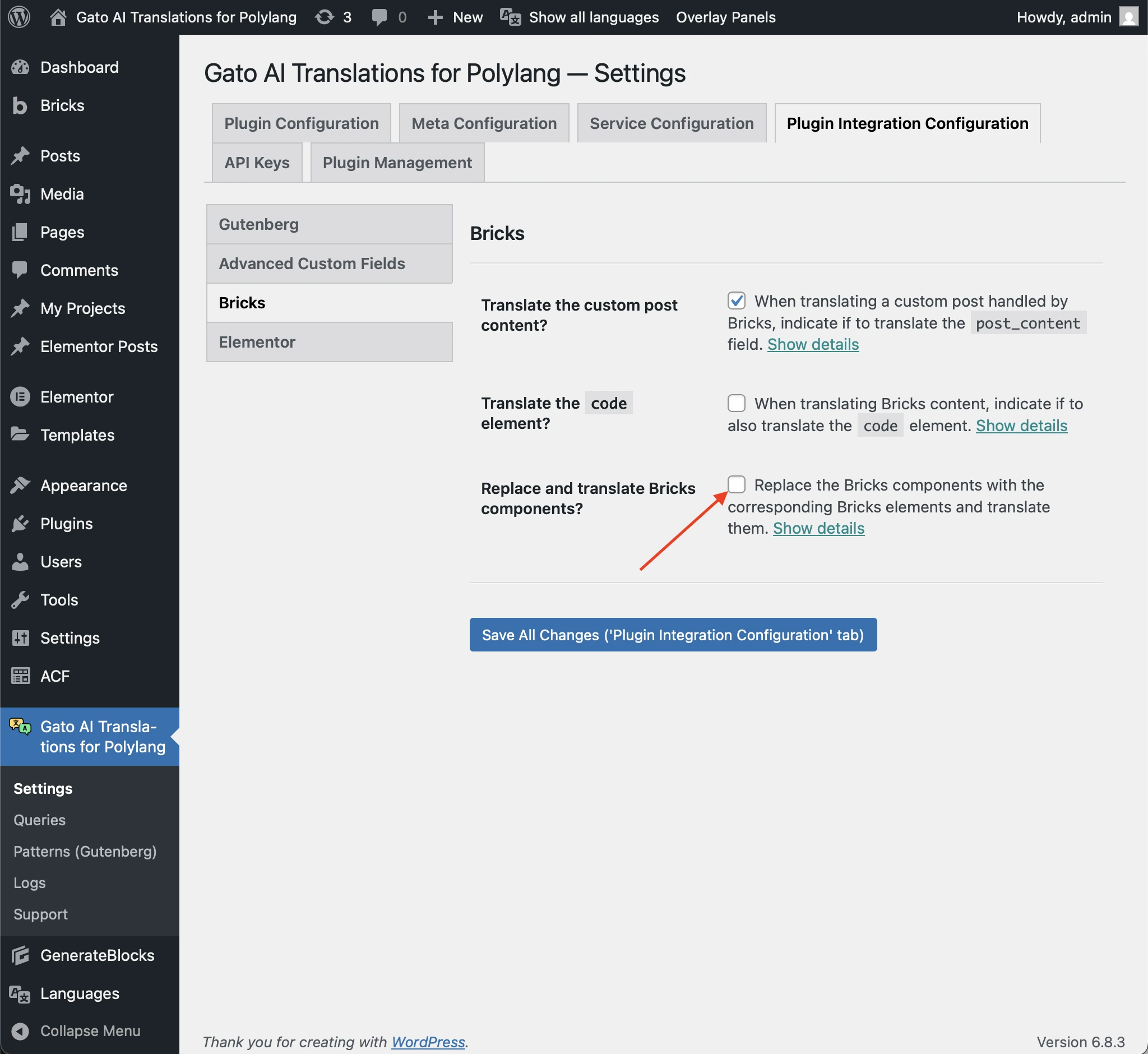Expand Show details for code element option
Image resolution: width=1148 pixels, height=1054 pixels.
1021,426
